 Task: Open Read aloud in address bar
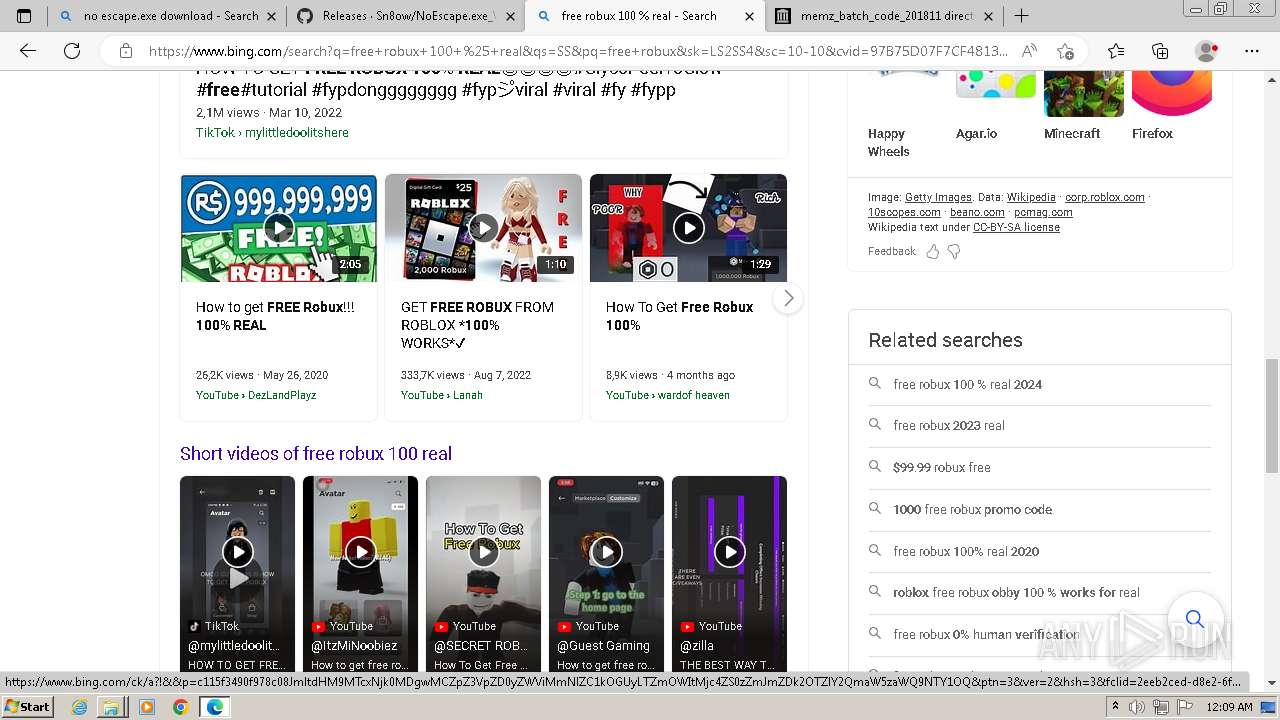coord(1028,51)
